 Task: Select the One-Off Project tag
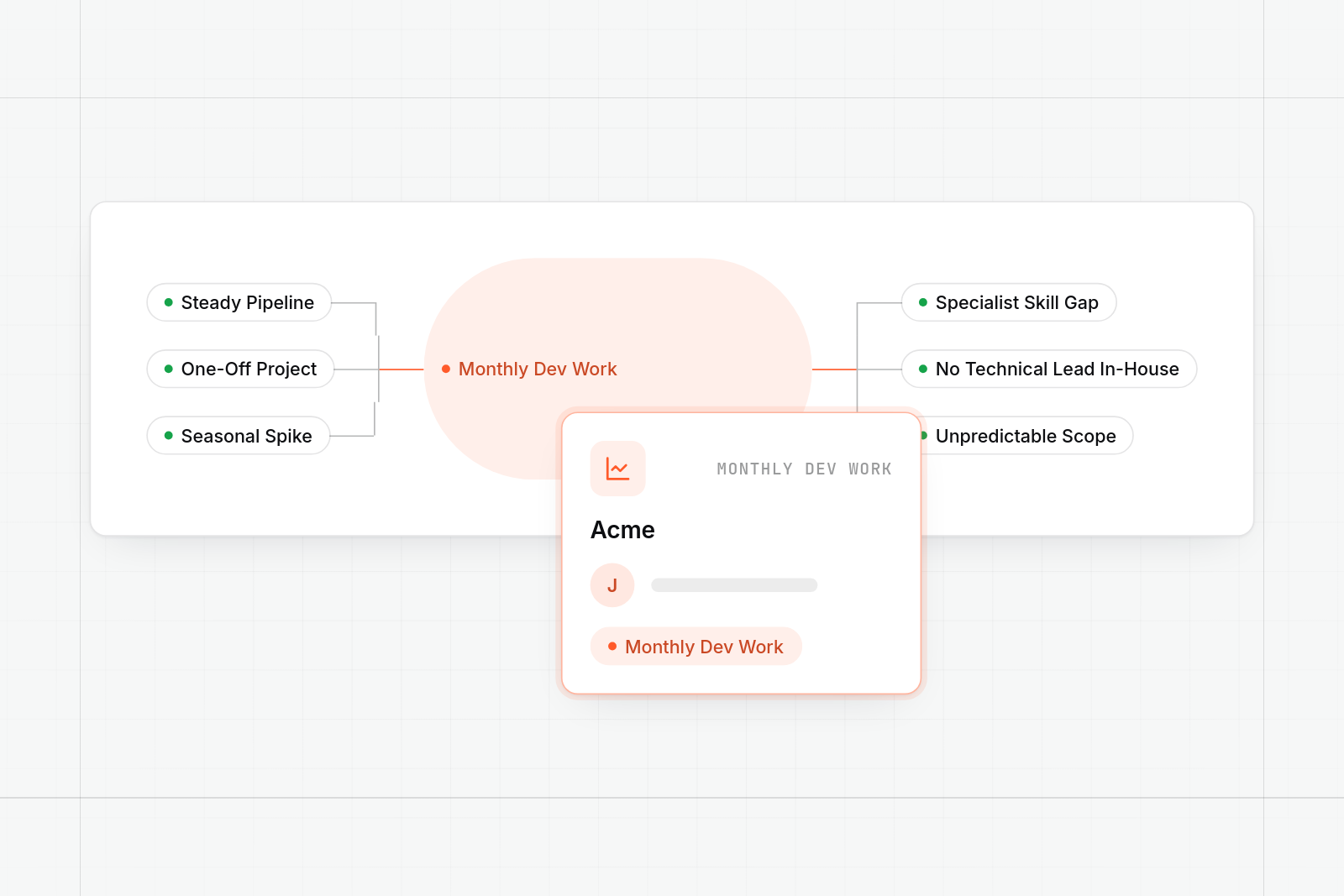241,369
